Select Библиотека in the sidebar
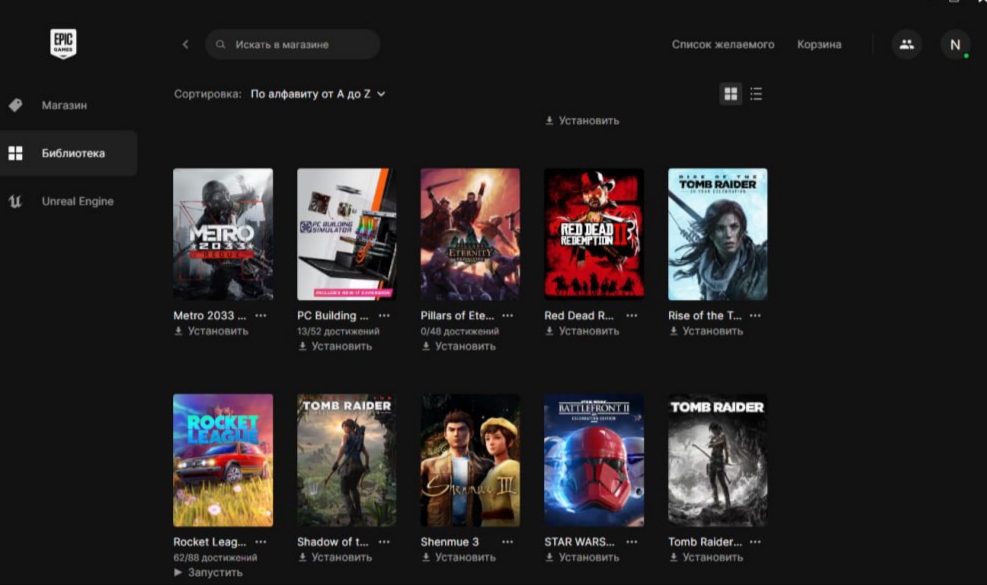Viewport: 987px width, 585px height. click(69, 153)
